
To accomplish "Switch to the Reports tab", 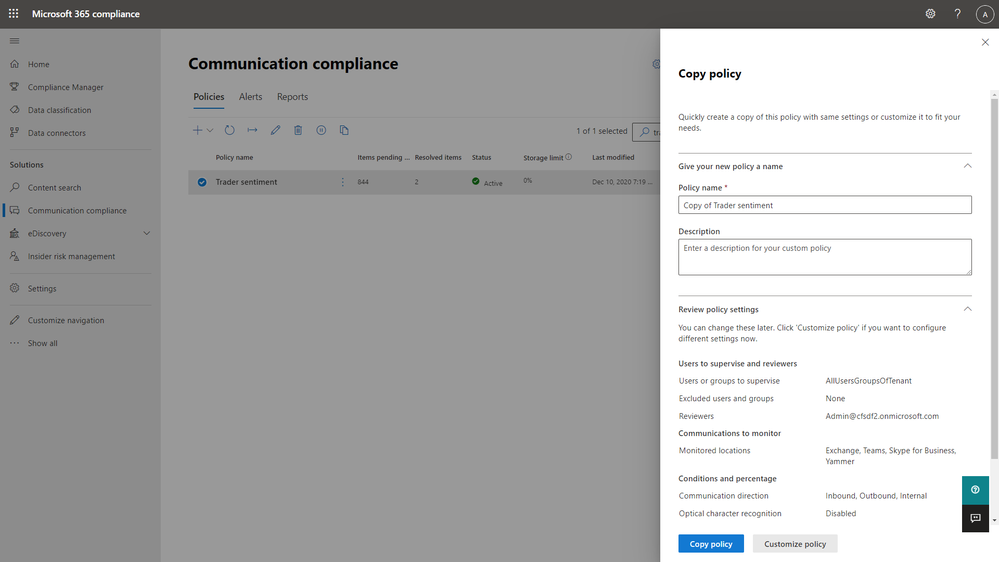I will [292, 97].
